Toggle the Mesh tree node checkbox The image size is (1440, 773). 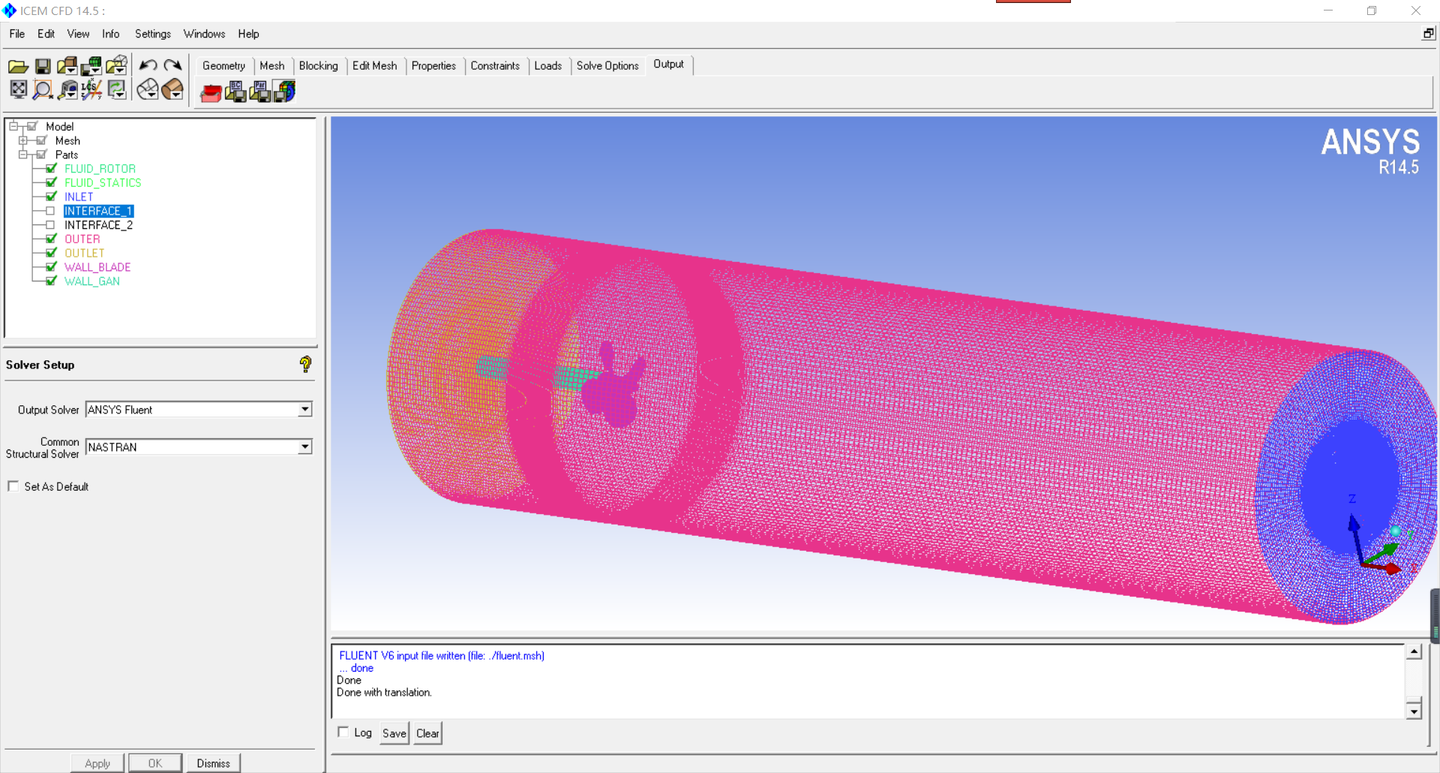pos(41,141)
